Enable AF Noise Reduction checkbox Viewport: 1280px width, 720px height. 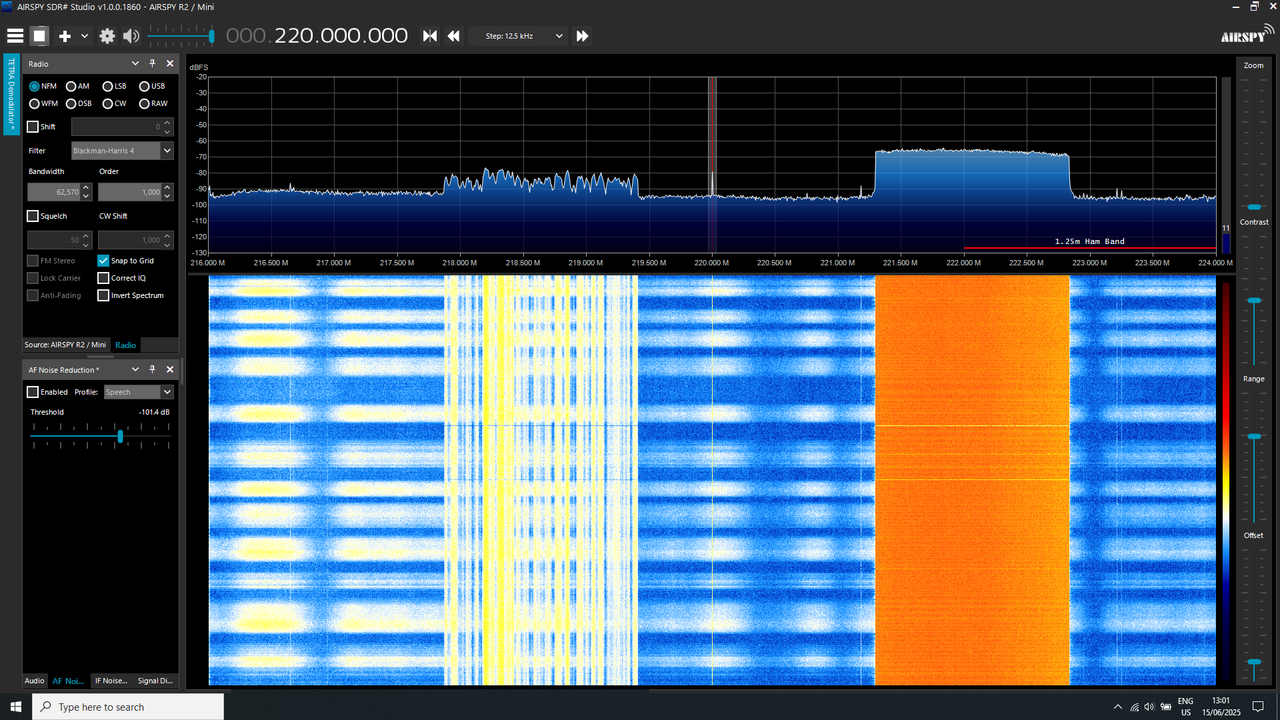point(33,392)
